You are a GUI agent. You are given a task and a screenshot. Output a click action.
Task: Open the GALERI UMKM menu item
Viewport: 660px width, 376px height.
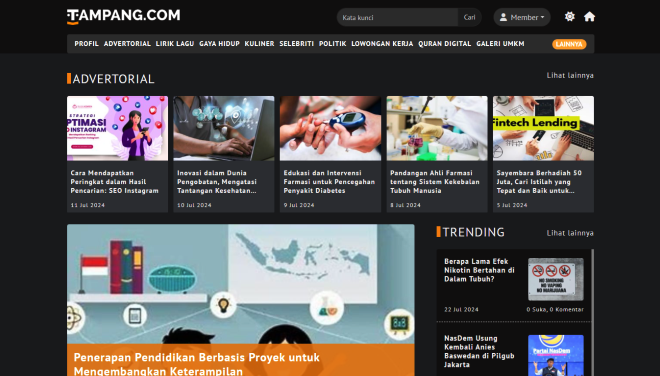[500, 44]
